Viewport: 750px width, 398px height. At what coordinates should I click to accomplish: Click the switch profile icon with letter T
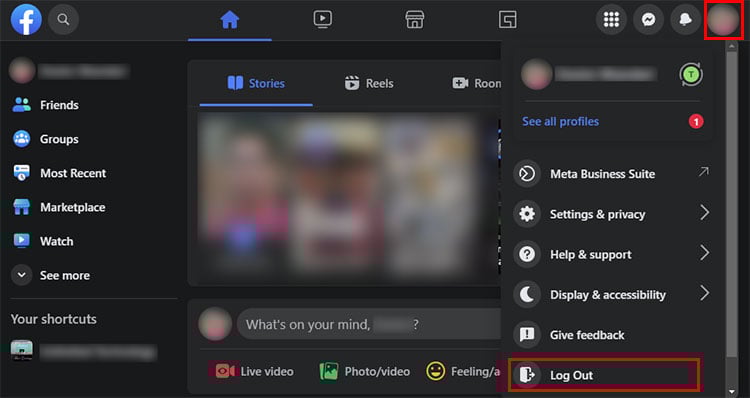pos(691,75)
